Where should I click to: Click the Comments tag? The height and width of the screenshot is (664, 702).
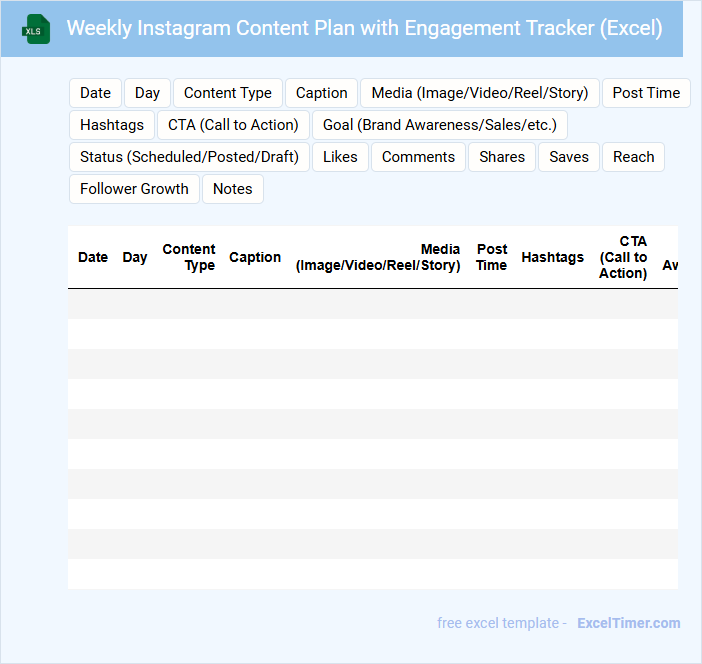pos(418,157)
